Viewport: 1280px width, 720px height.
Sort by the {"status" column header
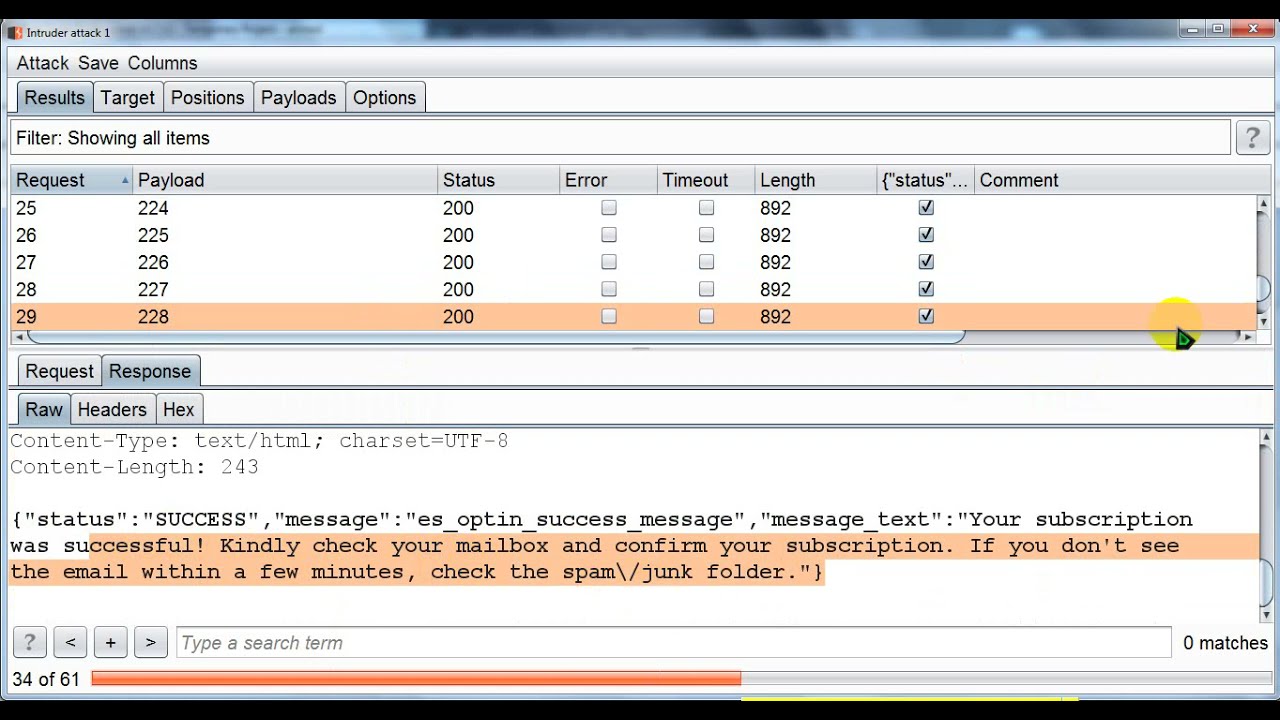coord(926,180)
